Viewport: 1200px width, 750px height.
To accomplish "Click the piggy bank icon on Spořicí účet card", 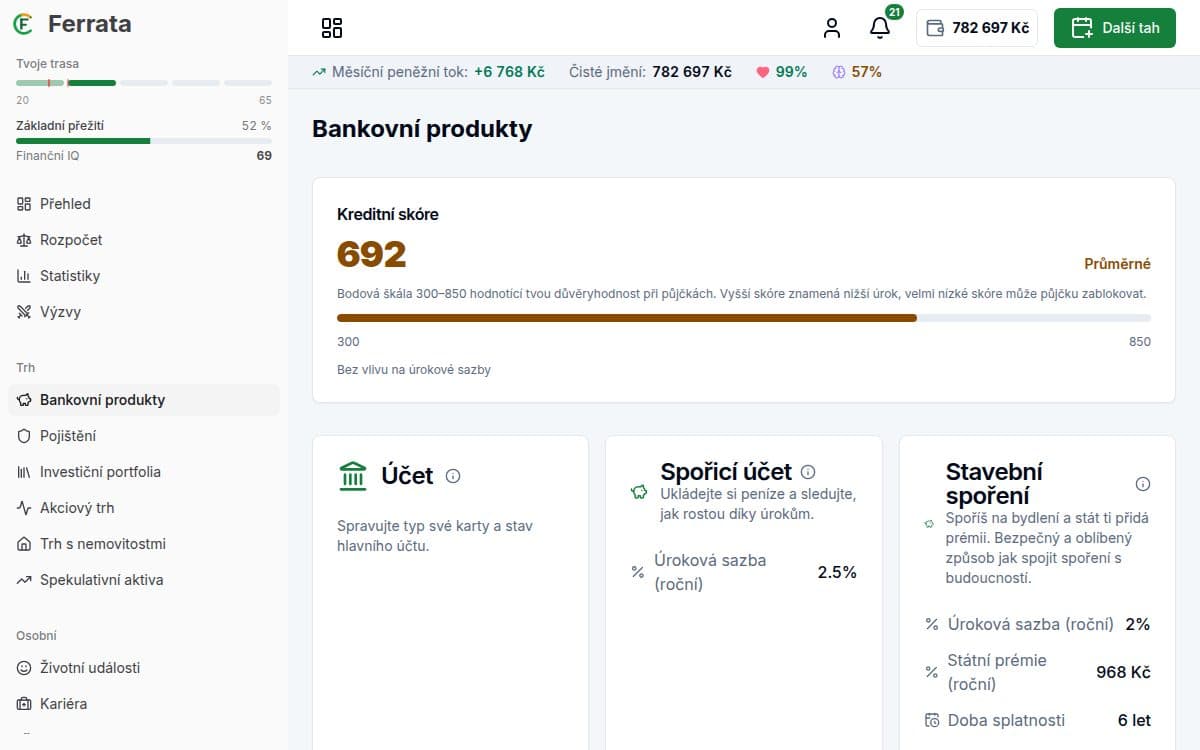I will [x=639, y=492].
